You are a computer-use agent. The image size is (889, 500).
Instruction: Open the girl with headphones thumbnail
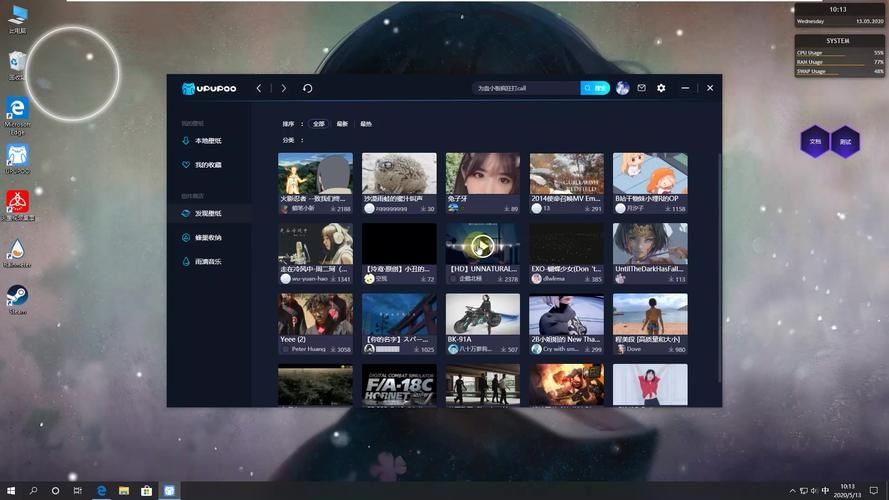pyautogui.click(x=315, y=244)
